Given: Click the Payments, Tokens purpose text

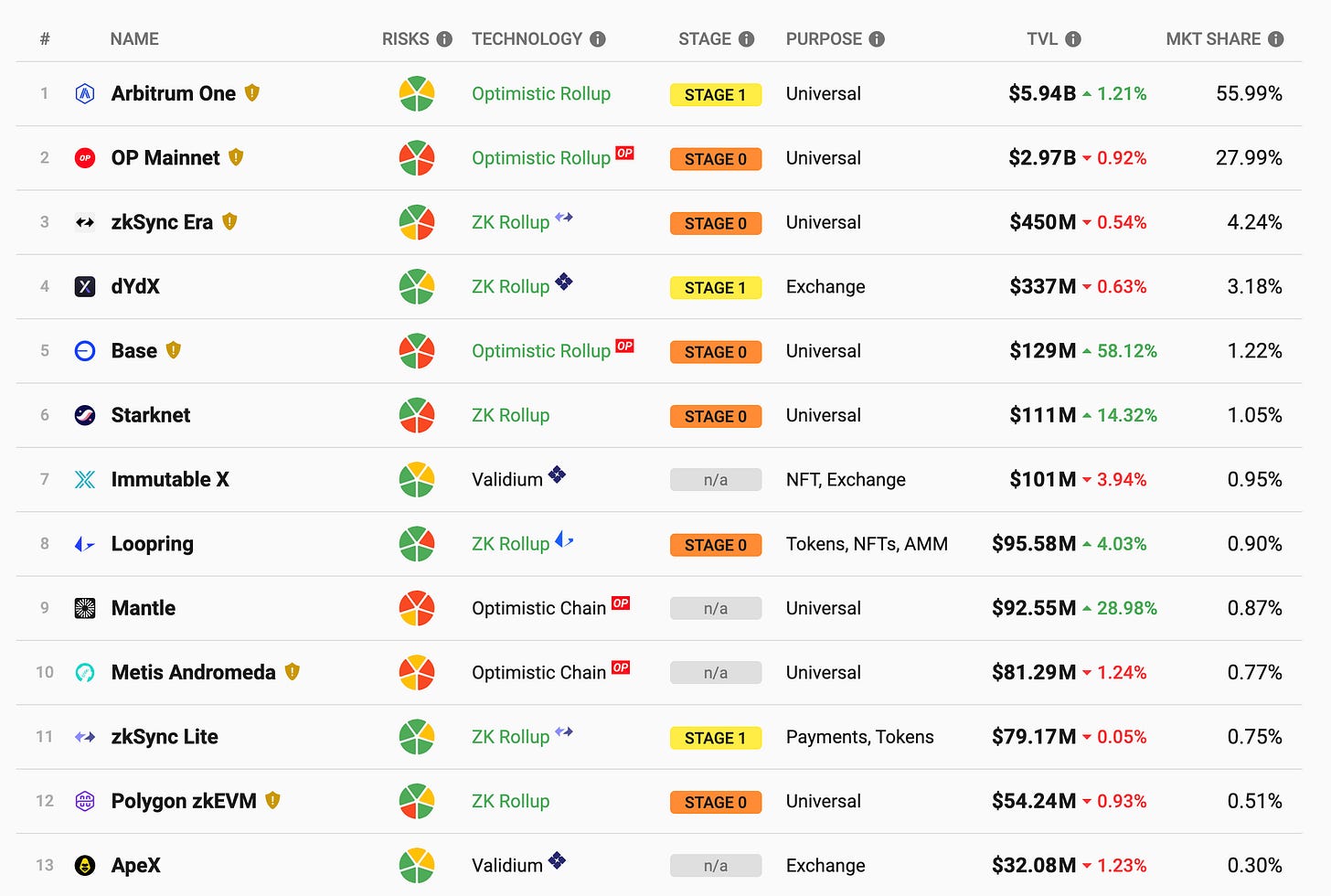Looking at the screenshot, I should point(860,737).
